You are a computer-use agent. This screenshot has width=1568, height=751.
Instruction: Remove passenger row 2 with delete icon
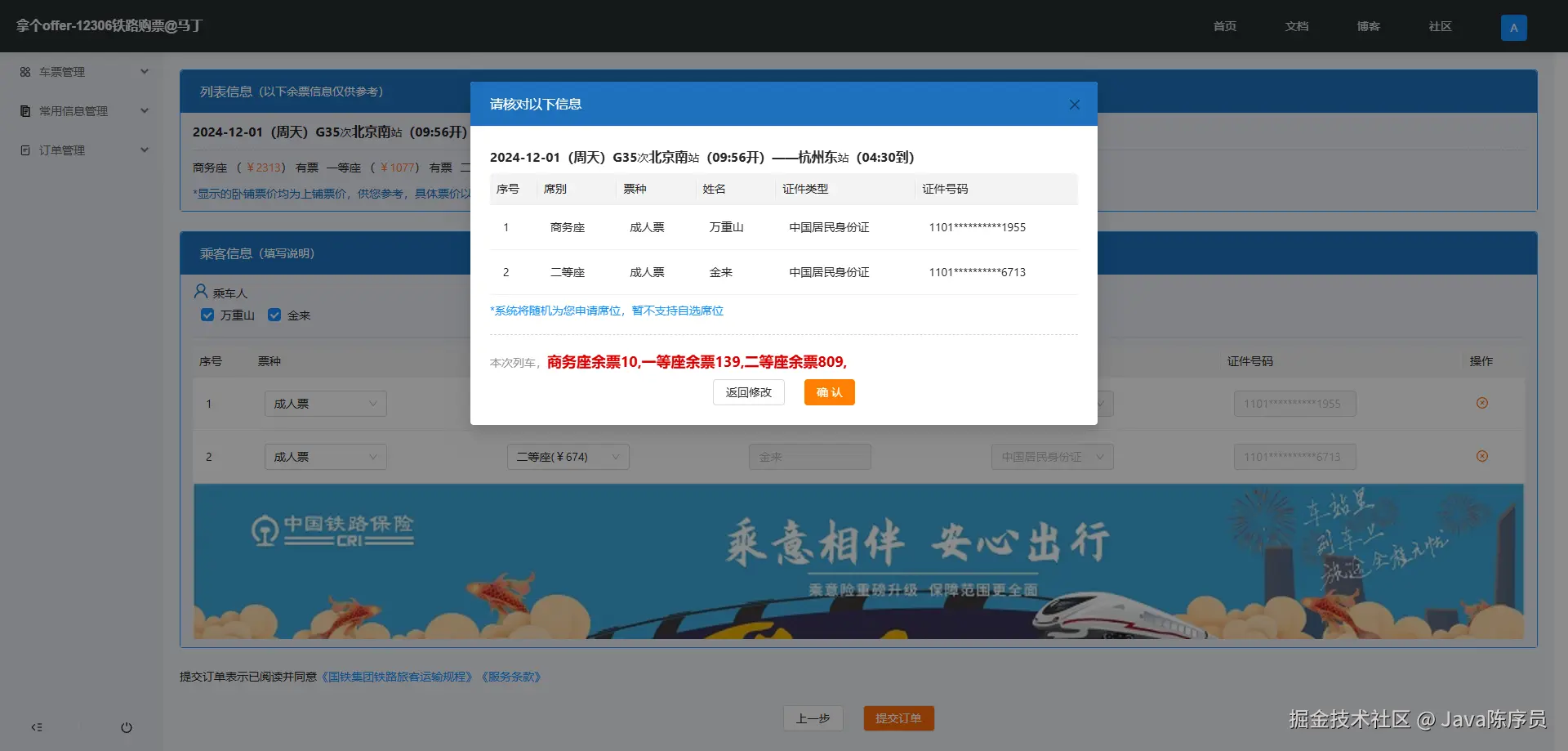pos(1482,456)
